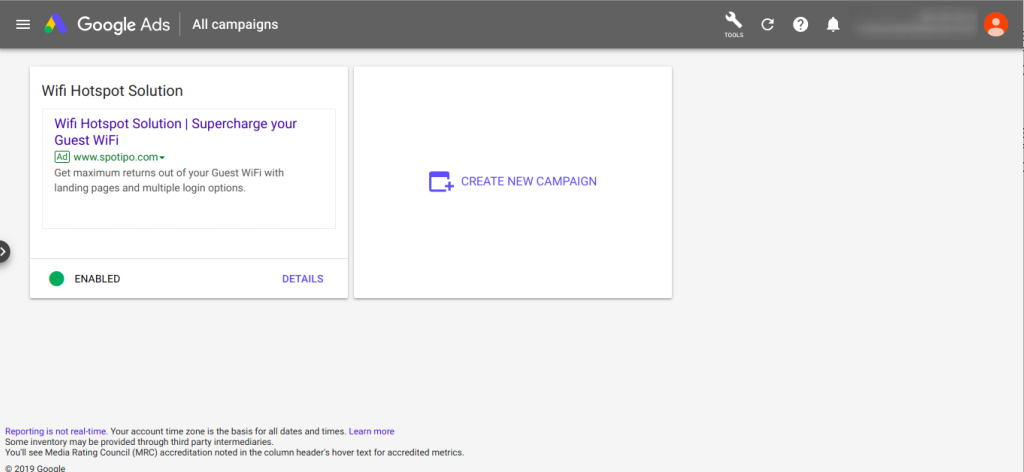Open the account avatar menu
1024x472 pixels.
coord(995,24)
